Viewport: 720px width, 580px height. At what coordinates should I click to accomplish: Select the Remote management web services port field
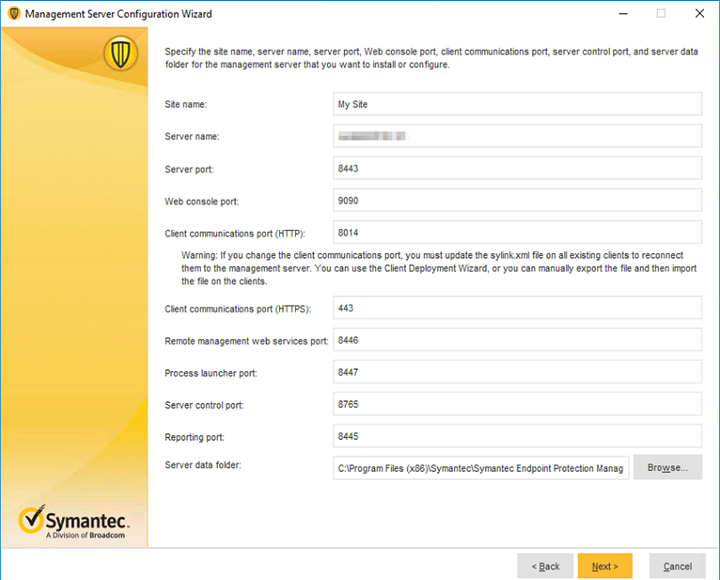pyautogui.click(x=517, y=340)
